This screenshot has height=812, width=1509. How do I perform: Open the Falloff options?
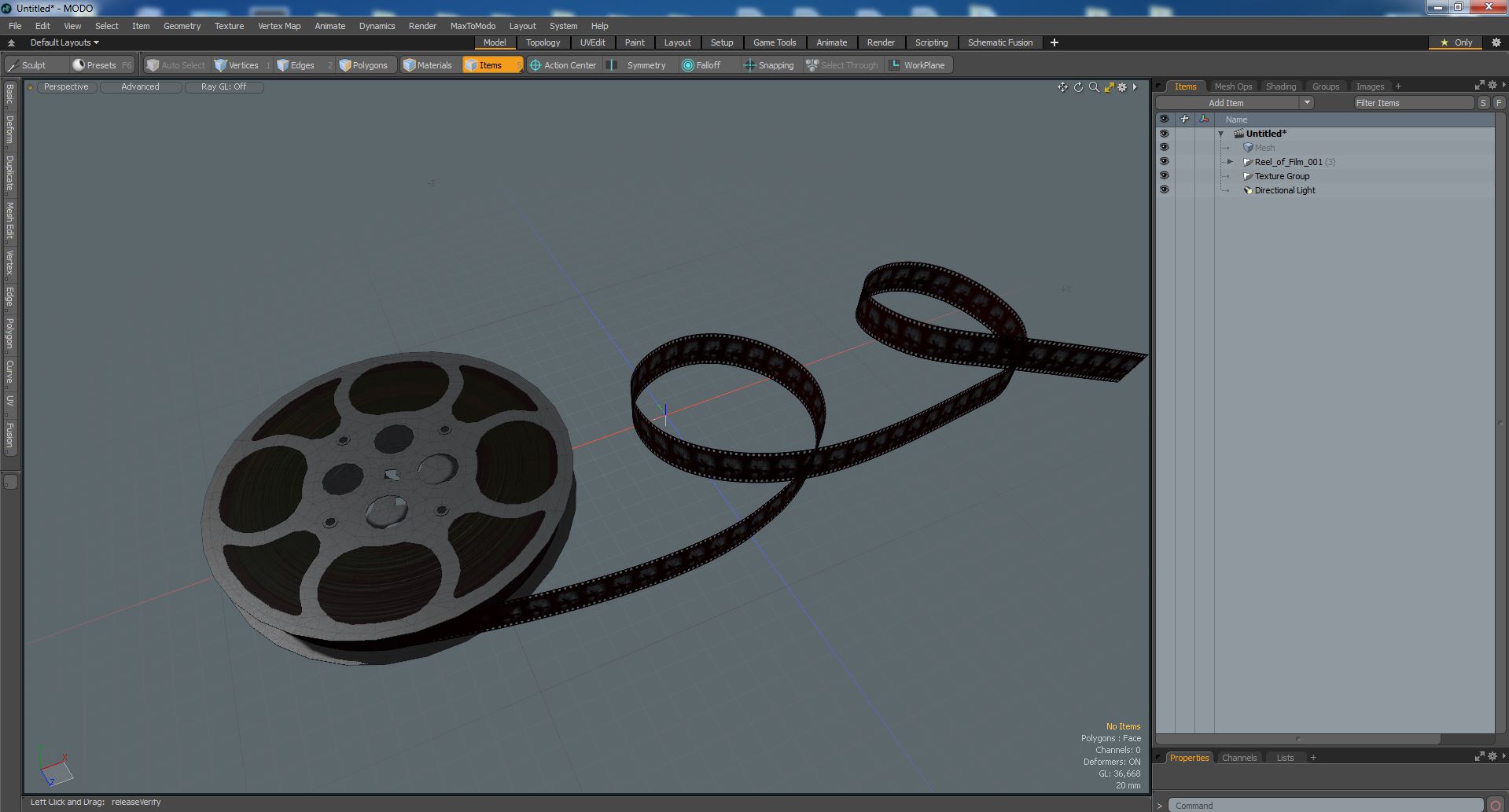[708, 65]
